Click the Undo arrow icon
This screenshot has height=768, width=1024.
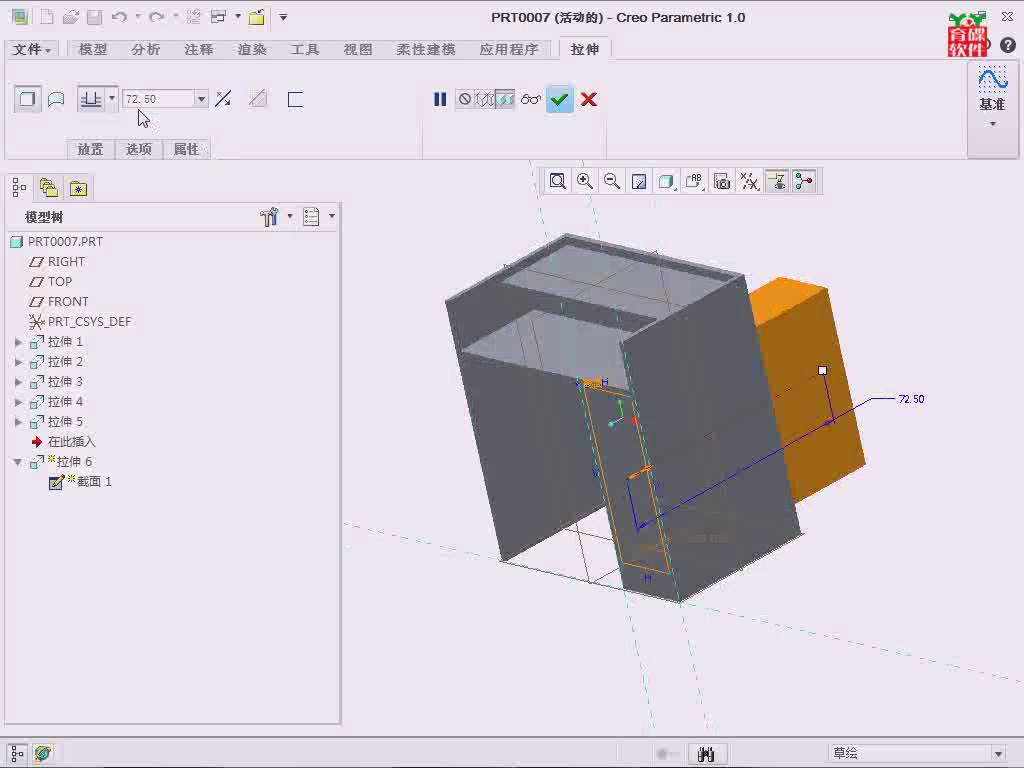(119, 17)
